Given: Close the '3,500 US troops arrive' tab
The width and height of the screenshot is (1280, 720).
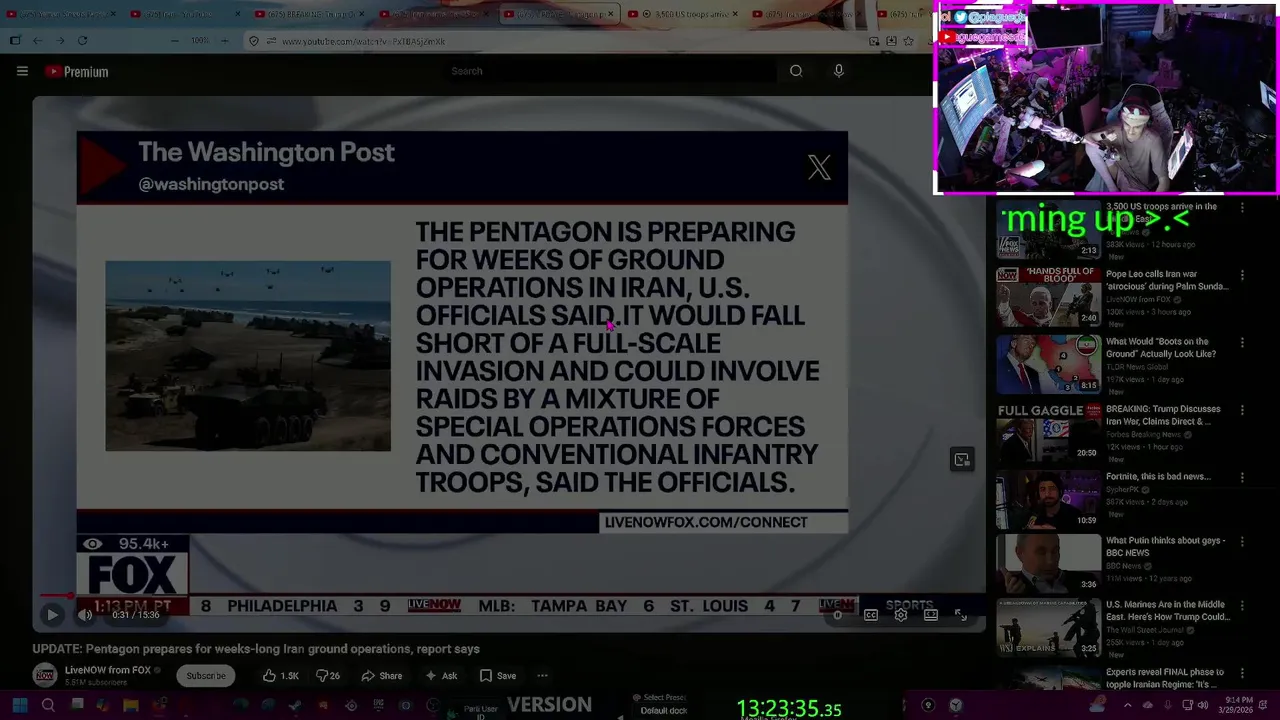Looking at the screenshot, I should coord(735,15).
